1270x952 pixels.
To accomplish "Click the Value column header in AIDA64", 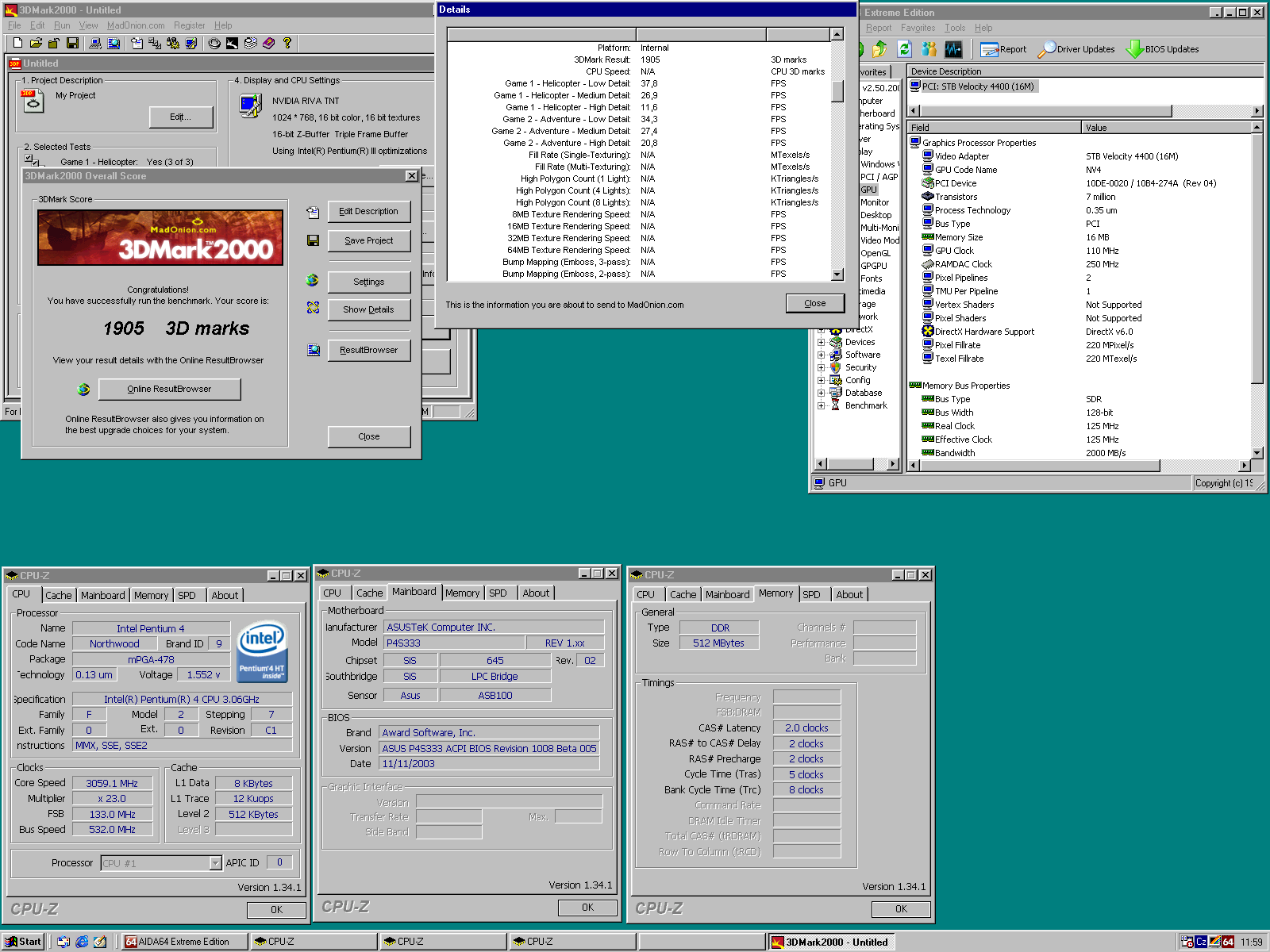I will pos(1166,128).
